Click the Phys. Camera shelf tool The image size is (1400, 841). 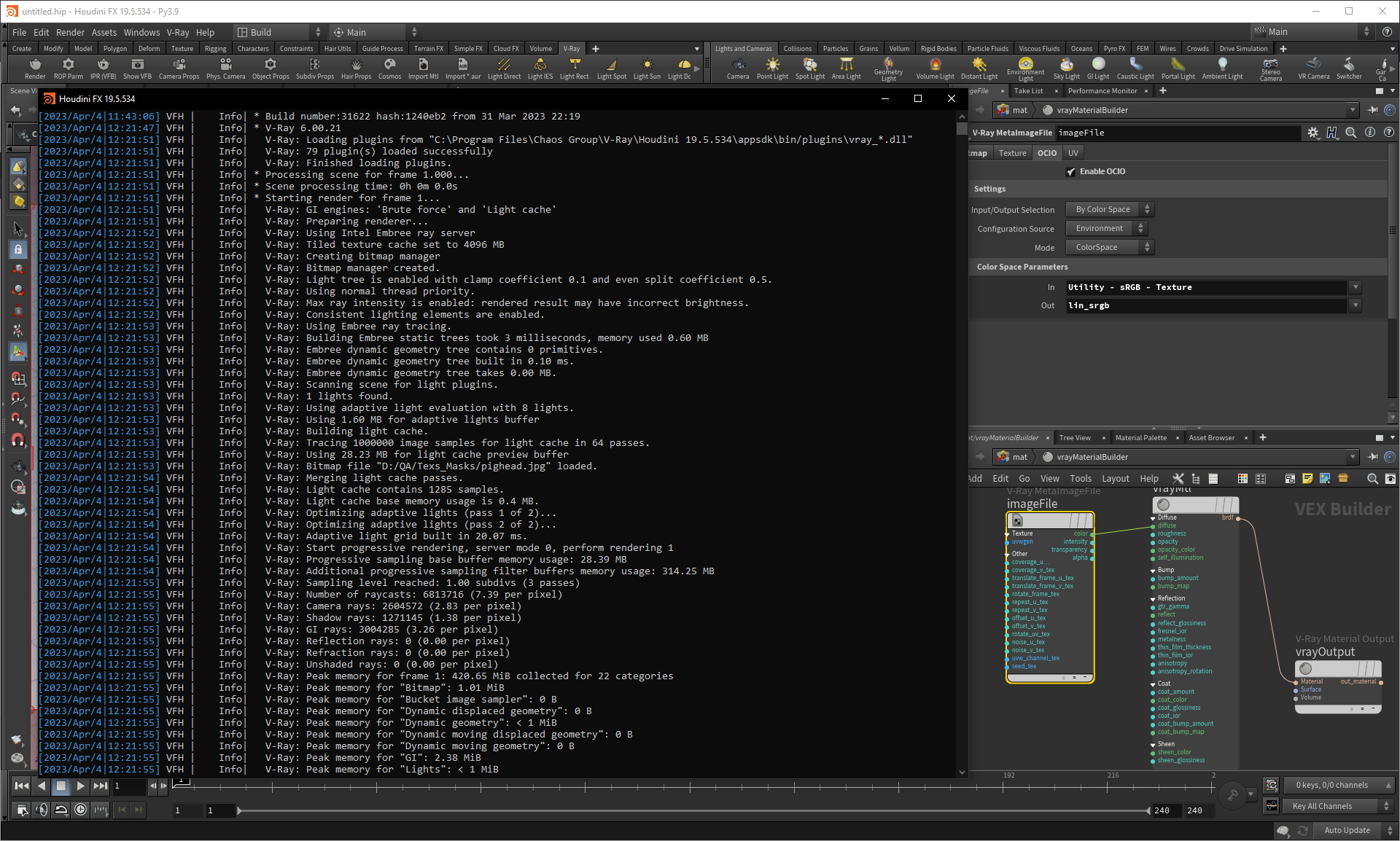pyautogui.click(x=225, y=69)
